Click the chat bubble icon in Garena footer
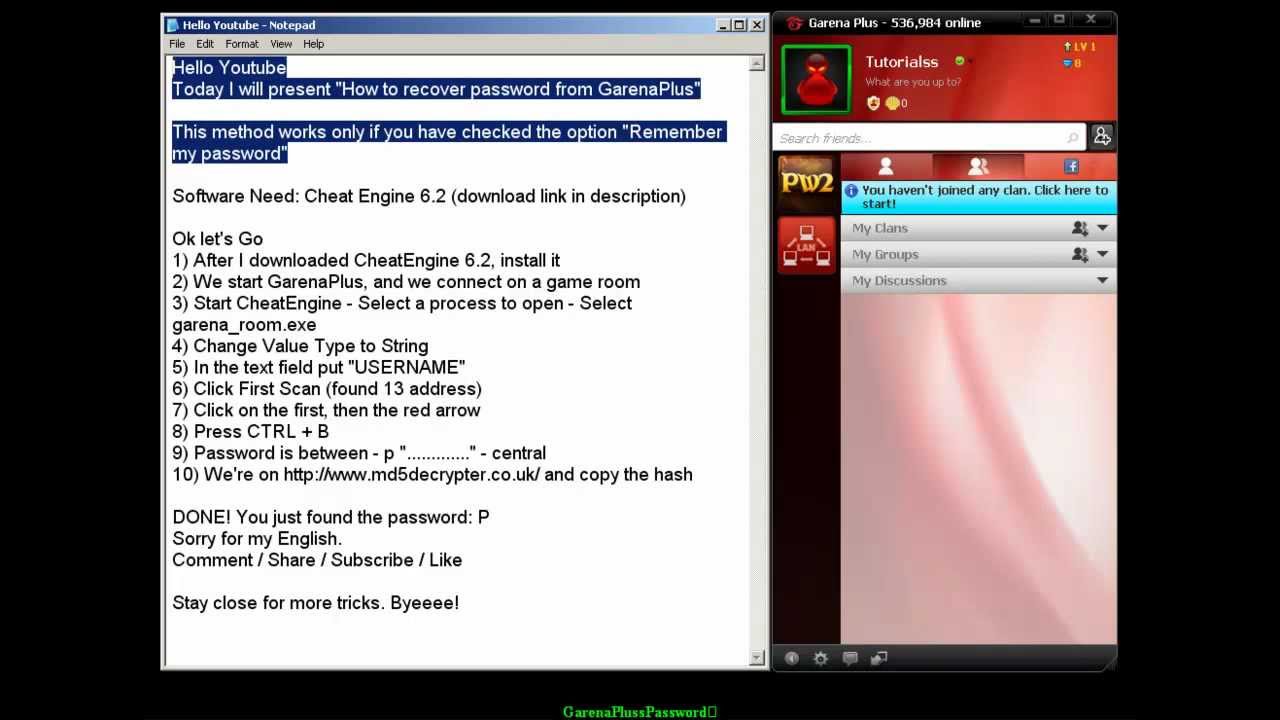The width and height of the screenshot is (1280, 720). pos(850,658)
